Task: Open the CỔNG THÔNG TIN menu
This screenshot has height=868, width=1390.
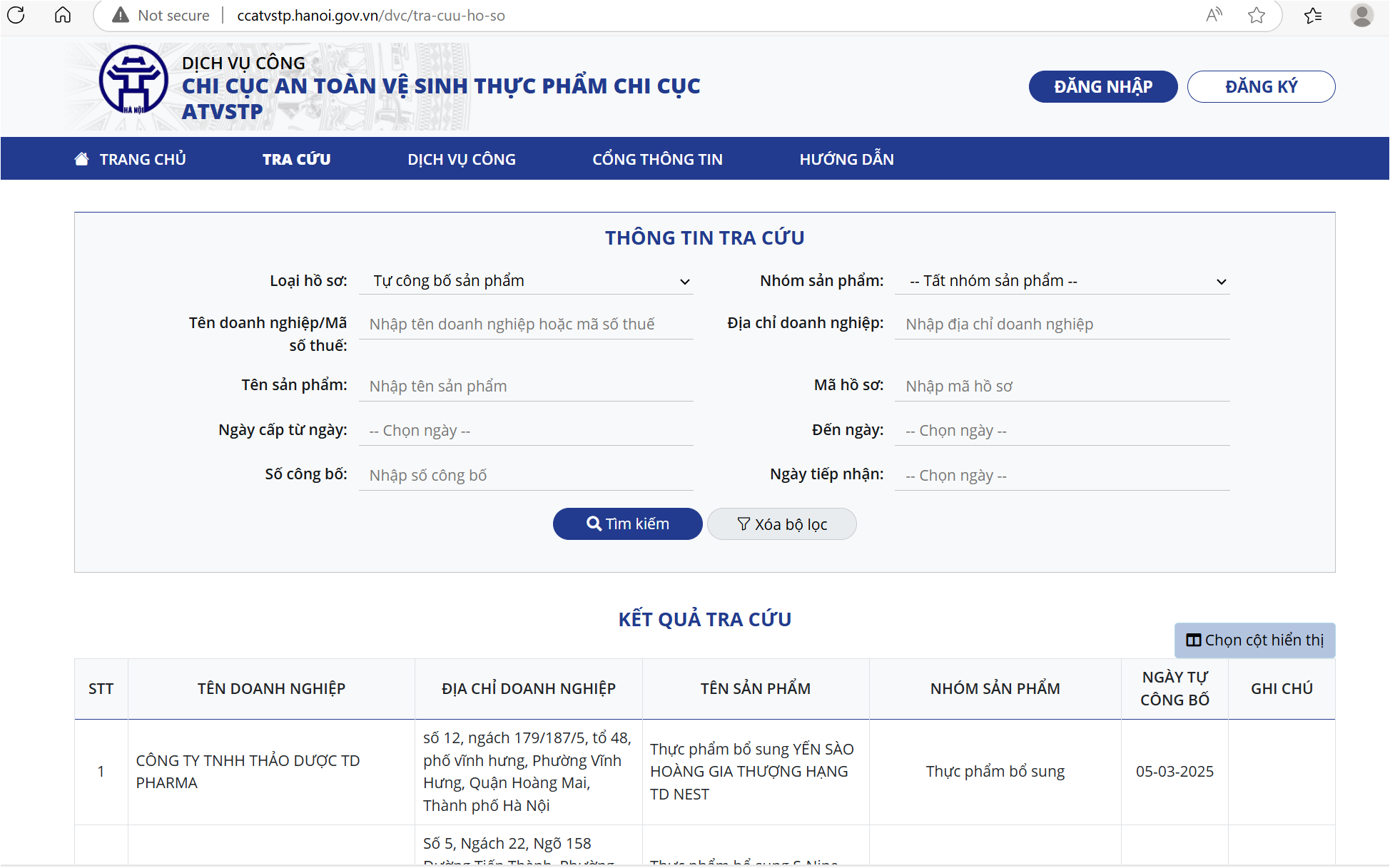Action: pyautogui.click(x=657, y=159)
